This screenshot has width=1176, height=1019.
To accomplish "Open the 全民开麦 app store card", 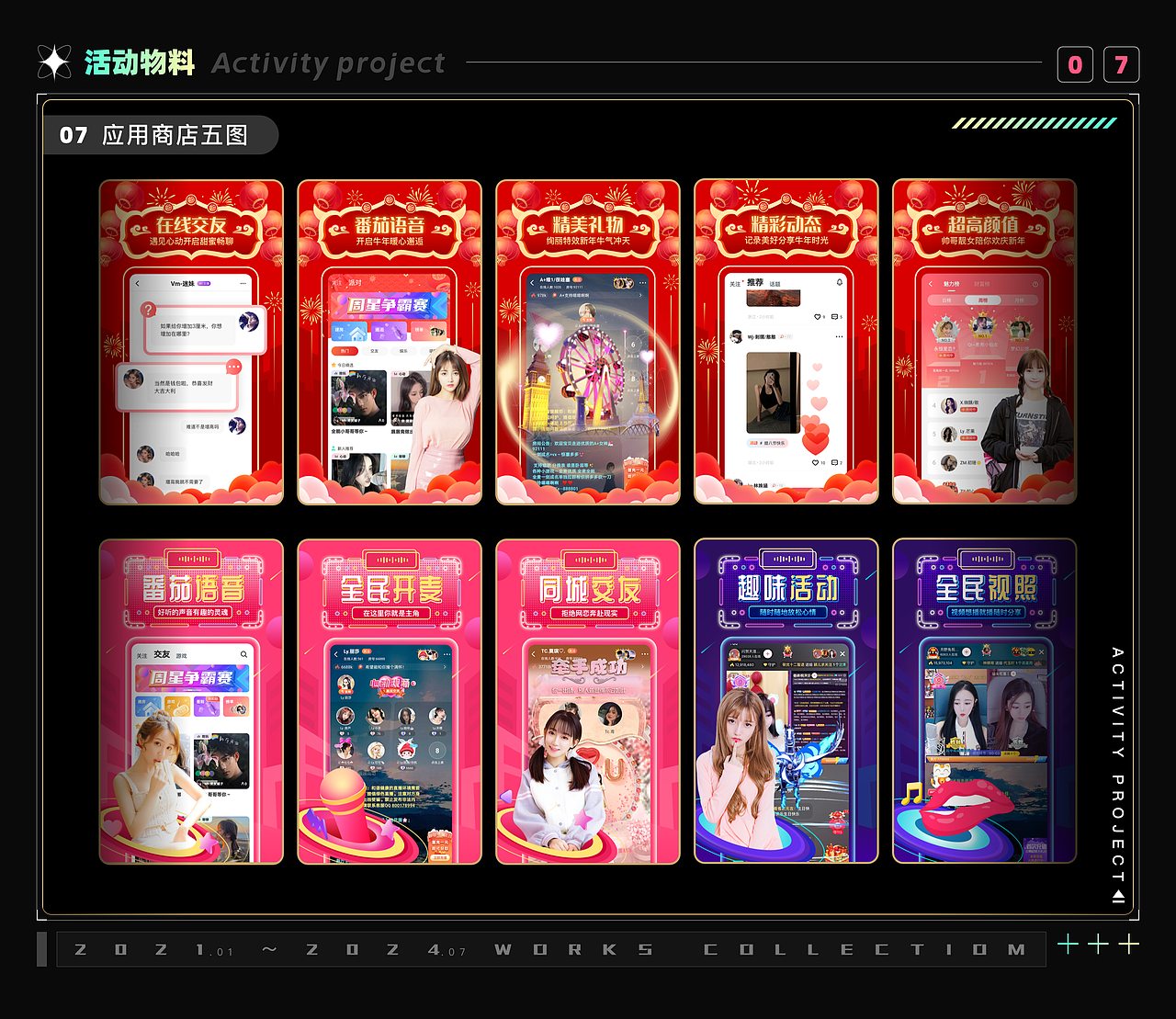I will tap(390, 701).
